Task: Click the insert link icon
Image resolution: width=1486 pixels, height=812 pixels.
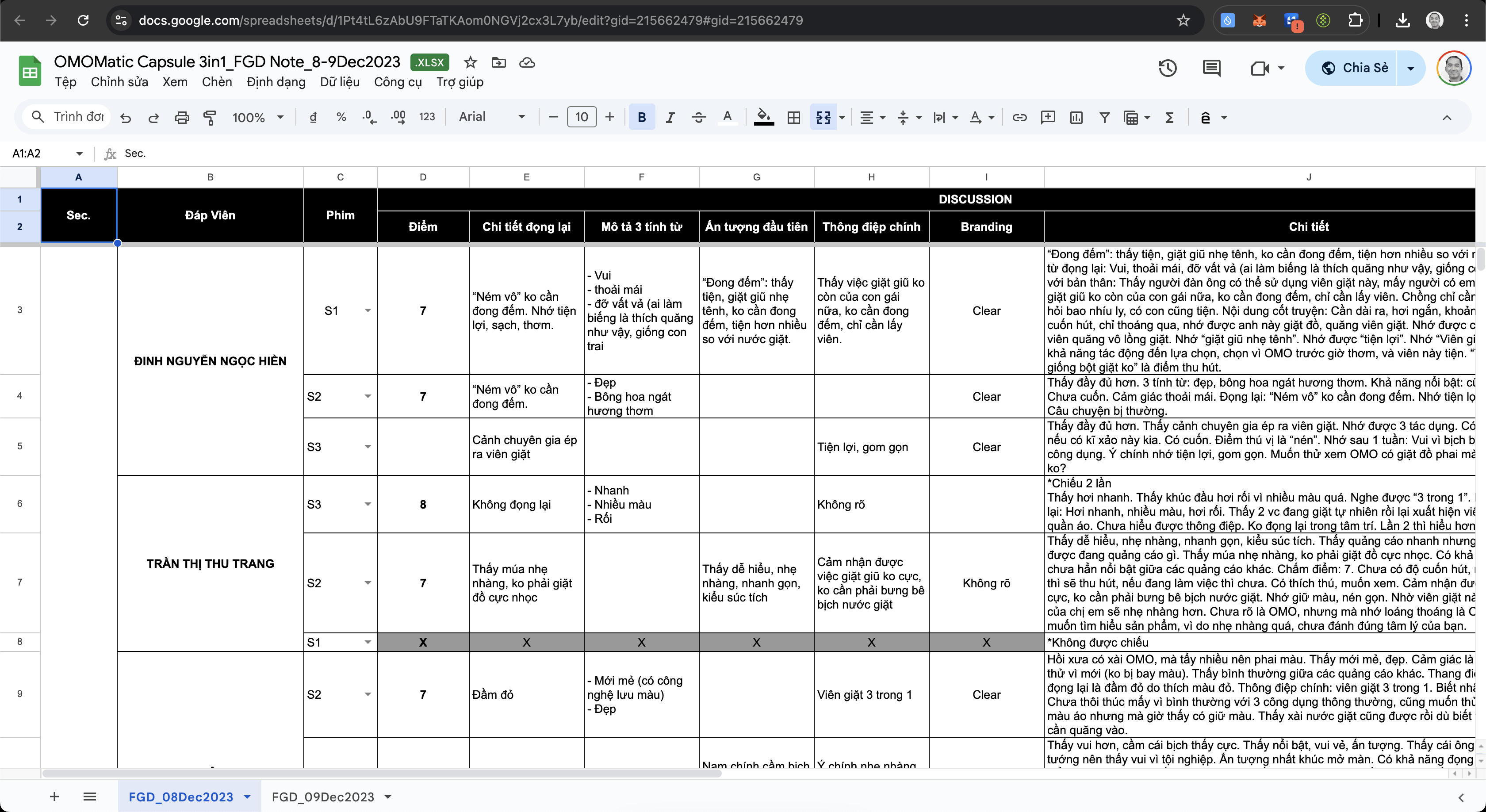Action: coord(1019,118)
